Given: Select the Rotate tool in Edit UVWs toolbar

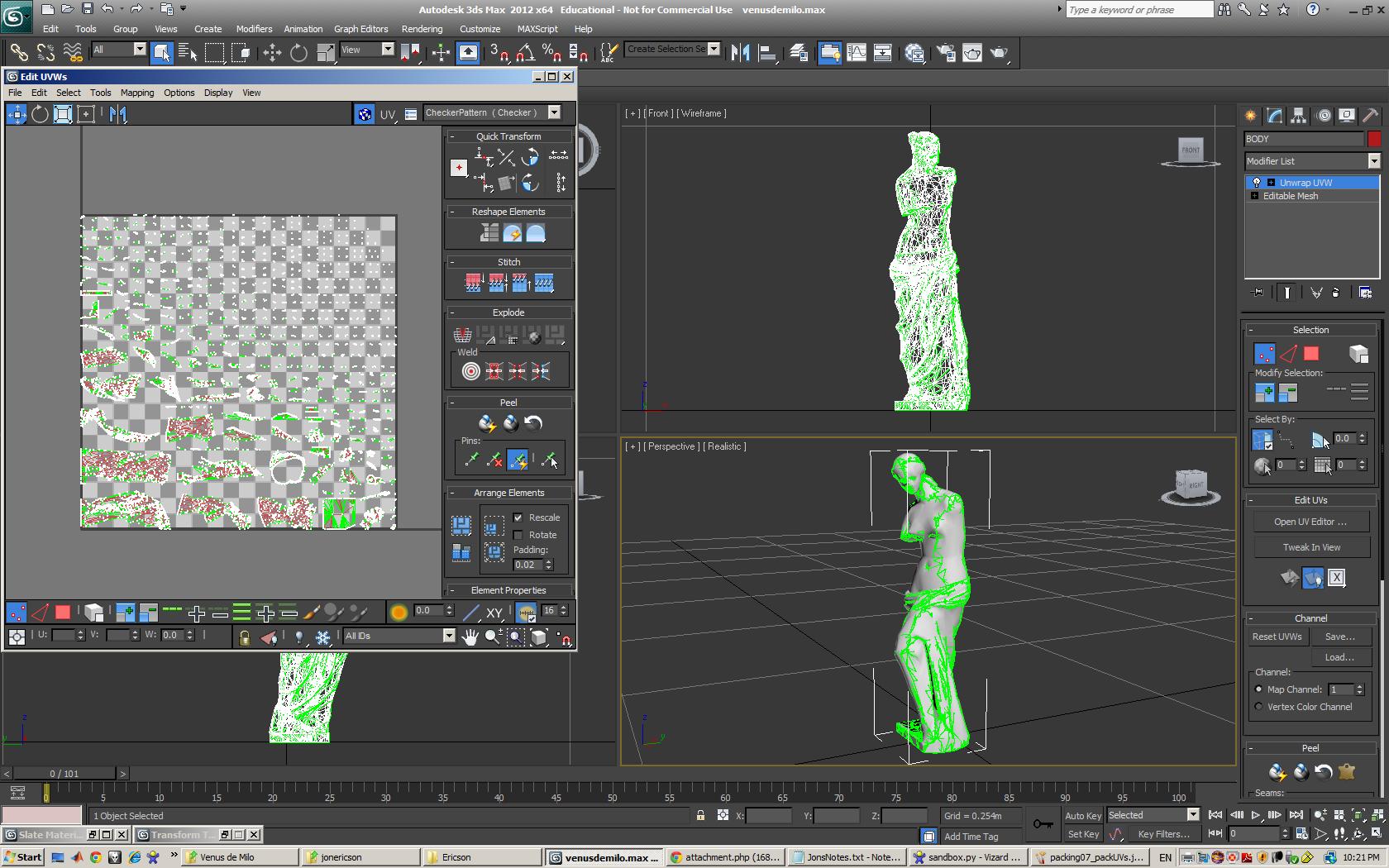Looking at the screenshot, I should click(x=40, y=114).
